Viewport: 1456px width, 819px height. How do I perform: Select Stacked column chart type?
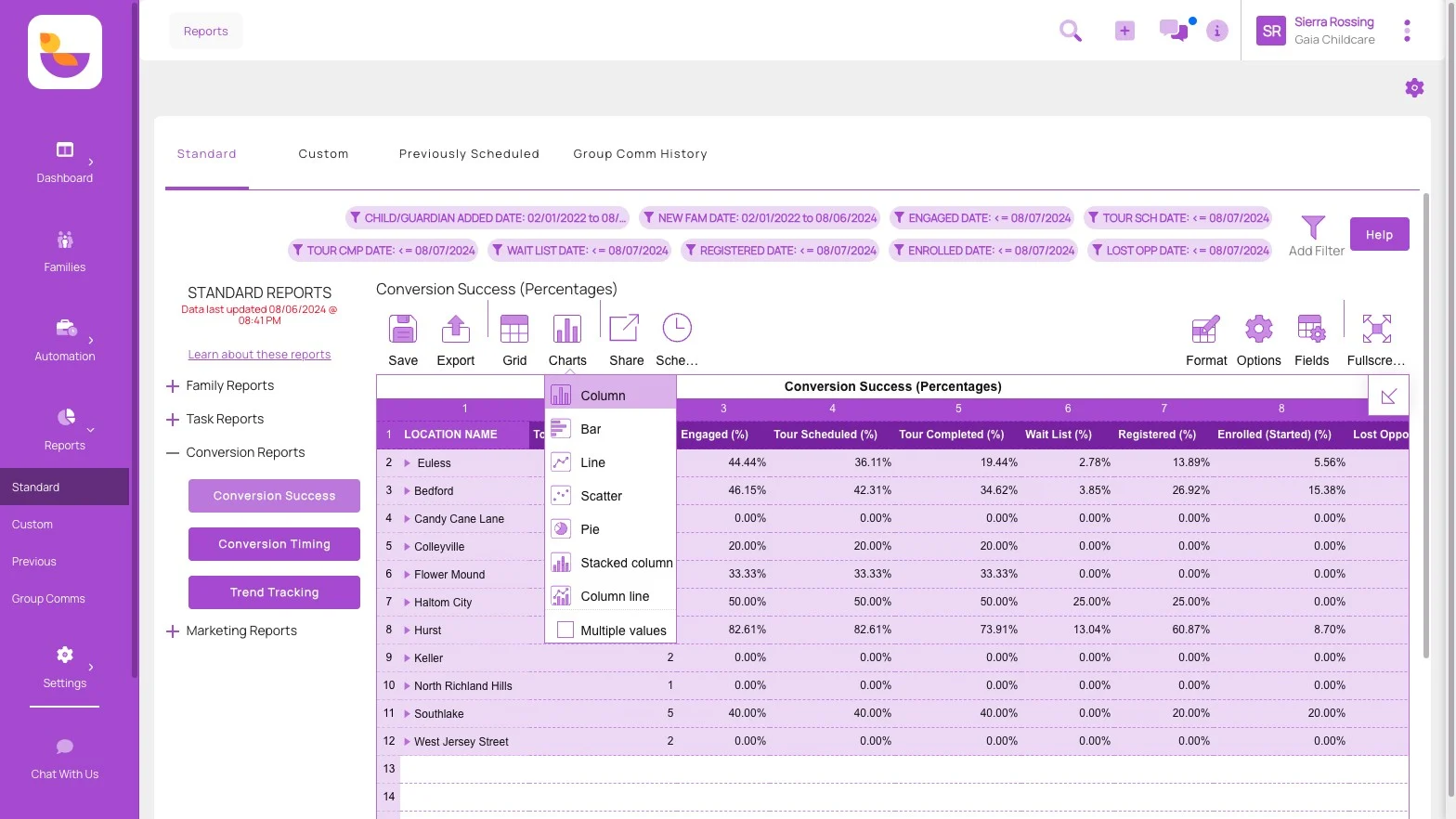tap(610, 563)
